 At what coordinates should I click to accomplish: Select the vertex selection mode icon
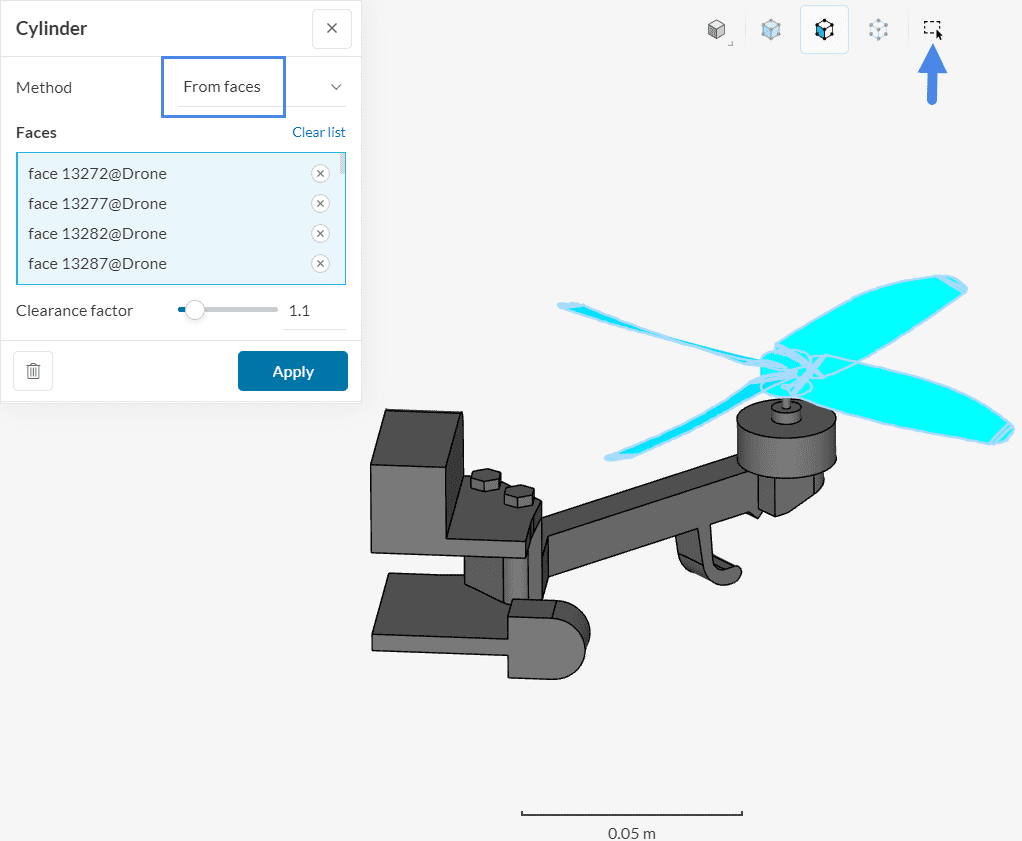tap(878, 29)
